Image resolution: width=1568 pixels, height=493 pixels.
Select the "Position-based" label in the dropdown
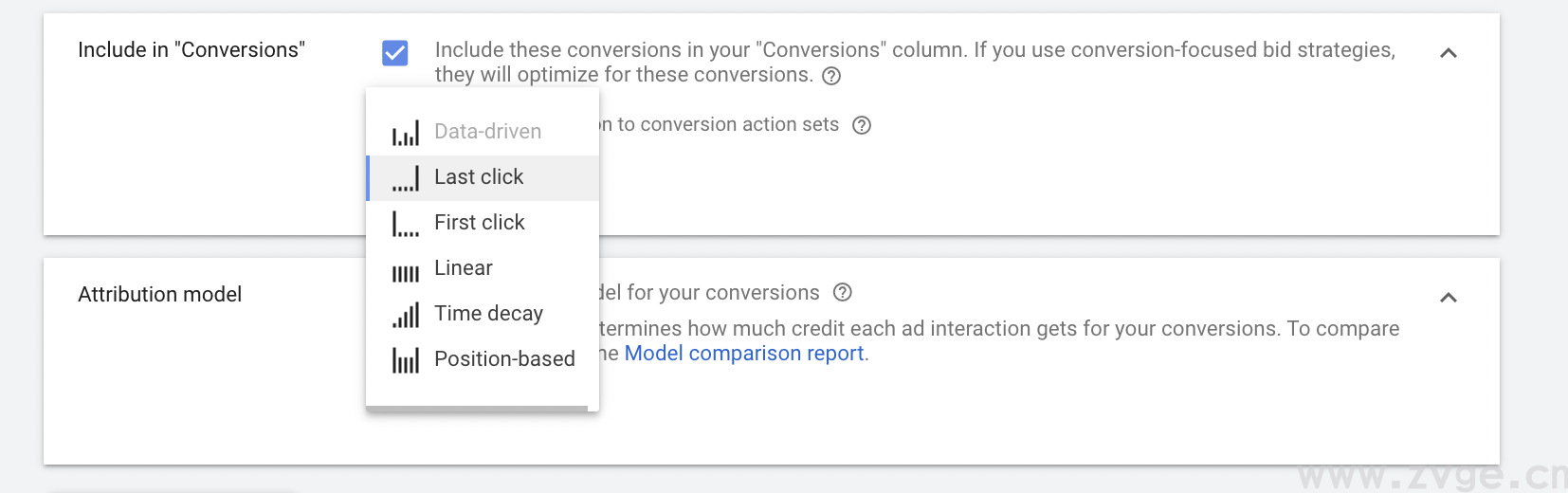click(504, 359)
